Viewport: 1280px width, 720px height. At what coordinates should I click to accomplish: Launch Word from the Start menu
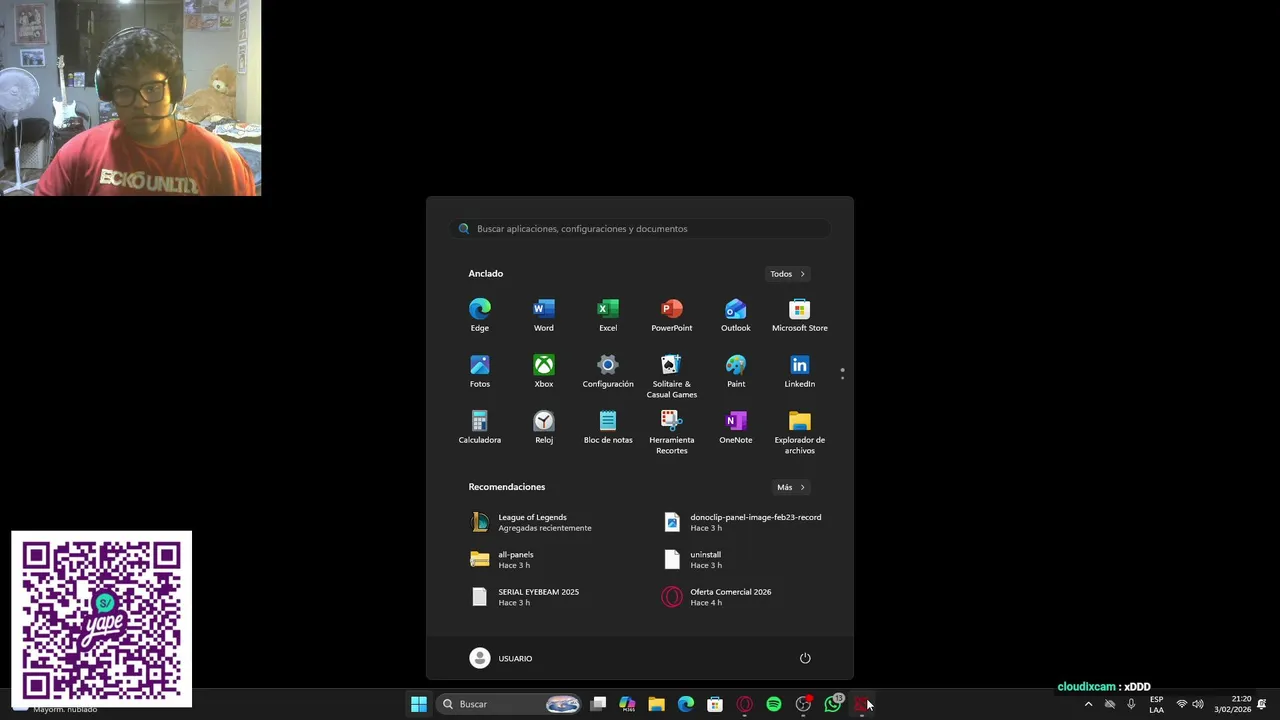click(544, 315)
